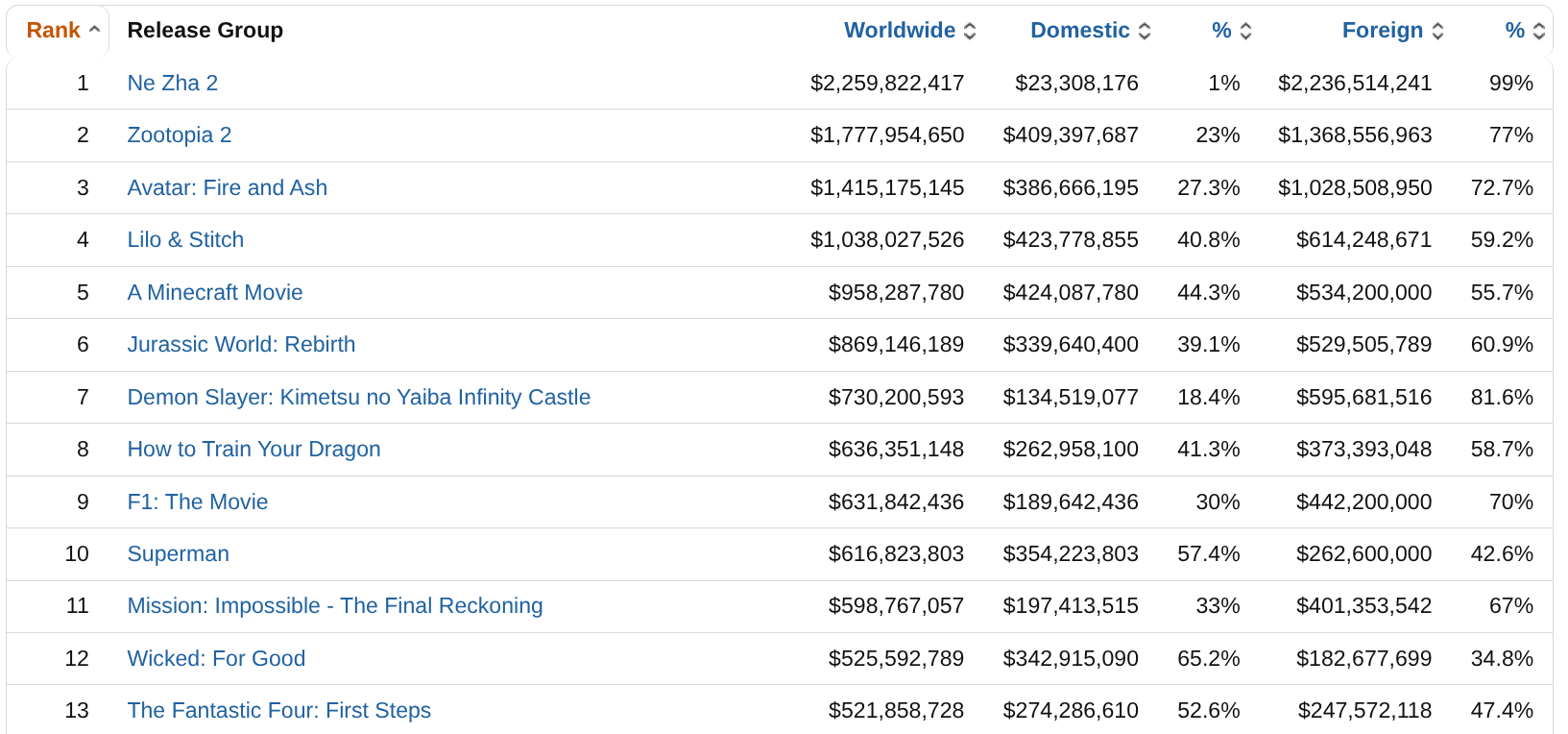Image resolution: width=1568 pixels, height=734 pixels.
Task: Open Demon Slayer Infinity Castle link
Action: [x=359, y=398]
